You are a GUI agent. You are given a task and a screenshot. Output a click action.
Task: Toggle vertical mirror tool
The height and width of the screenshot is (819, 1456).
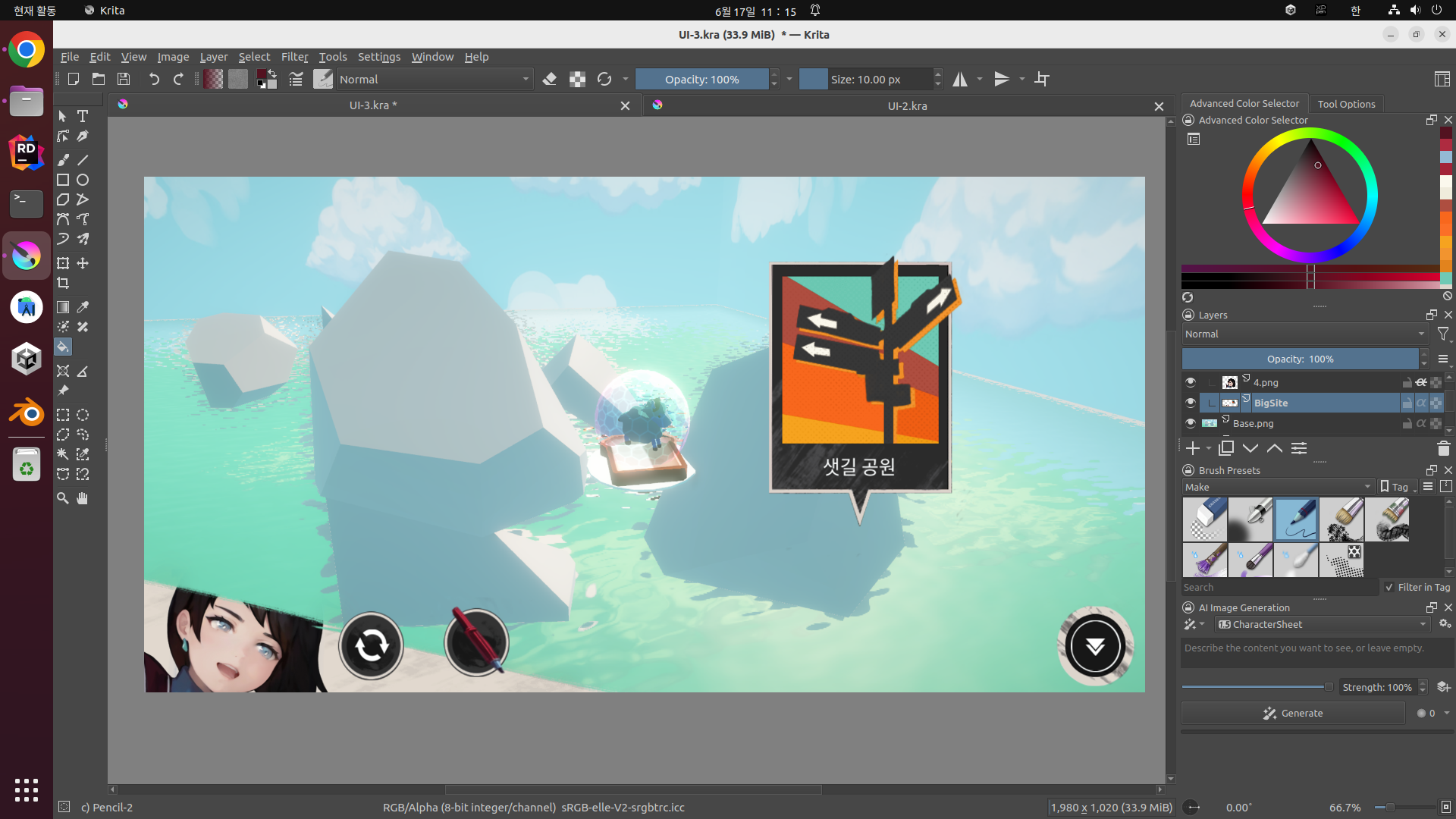coord(1002,79)
